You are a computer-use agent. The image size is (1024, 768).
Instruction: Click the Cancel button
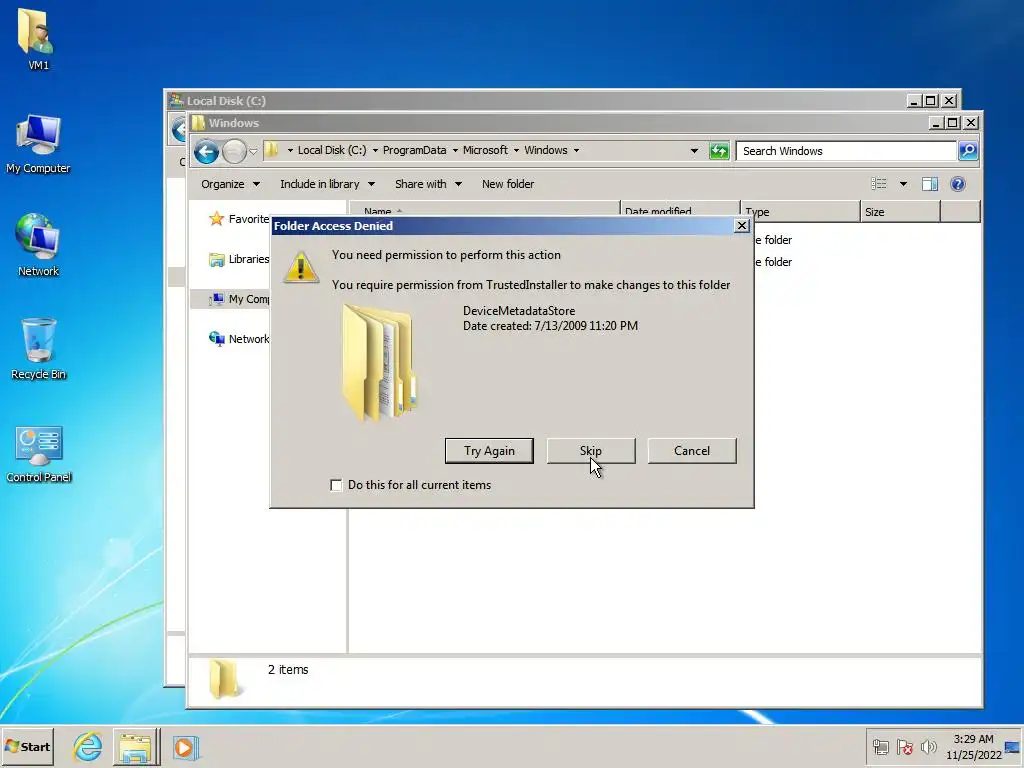click(x=692, y=451)
